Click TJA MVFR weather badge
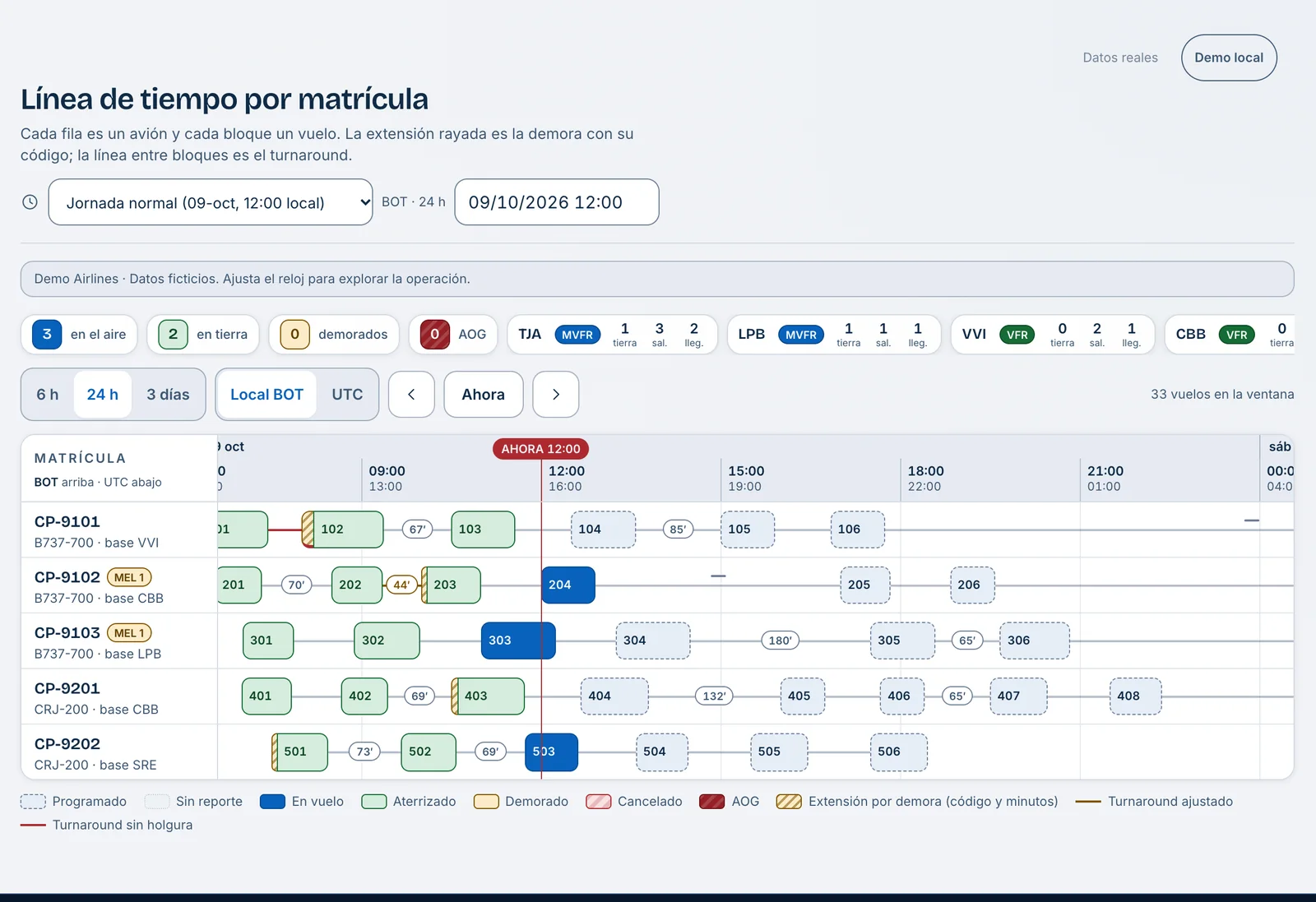 tap(577, 335)
